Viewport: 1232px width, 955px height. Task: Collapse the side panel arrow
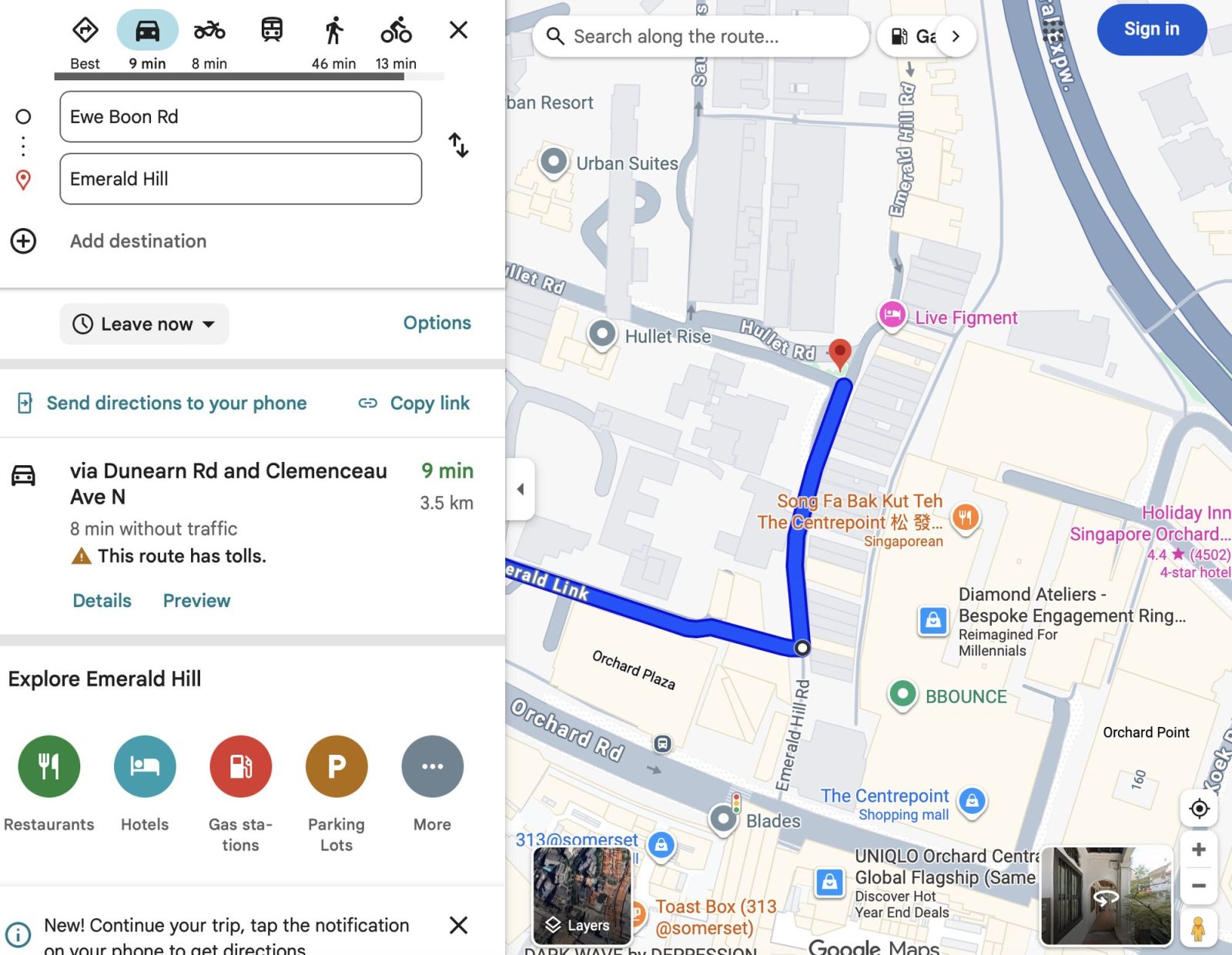(521, 489)
